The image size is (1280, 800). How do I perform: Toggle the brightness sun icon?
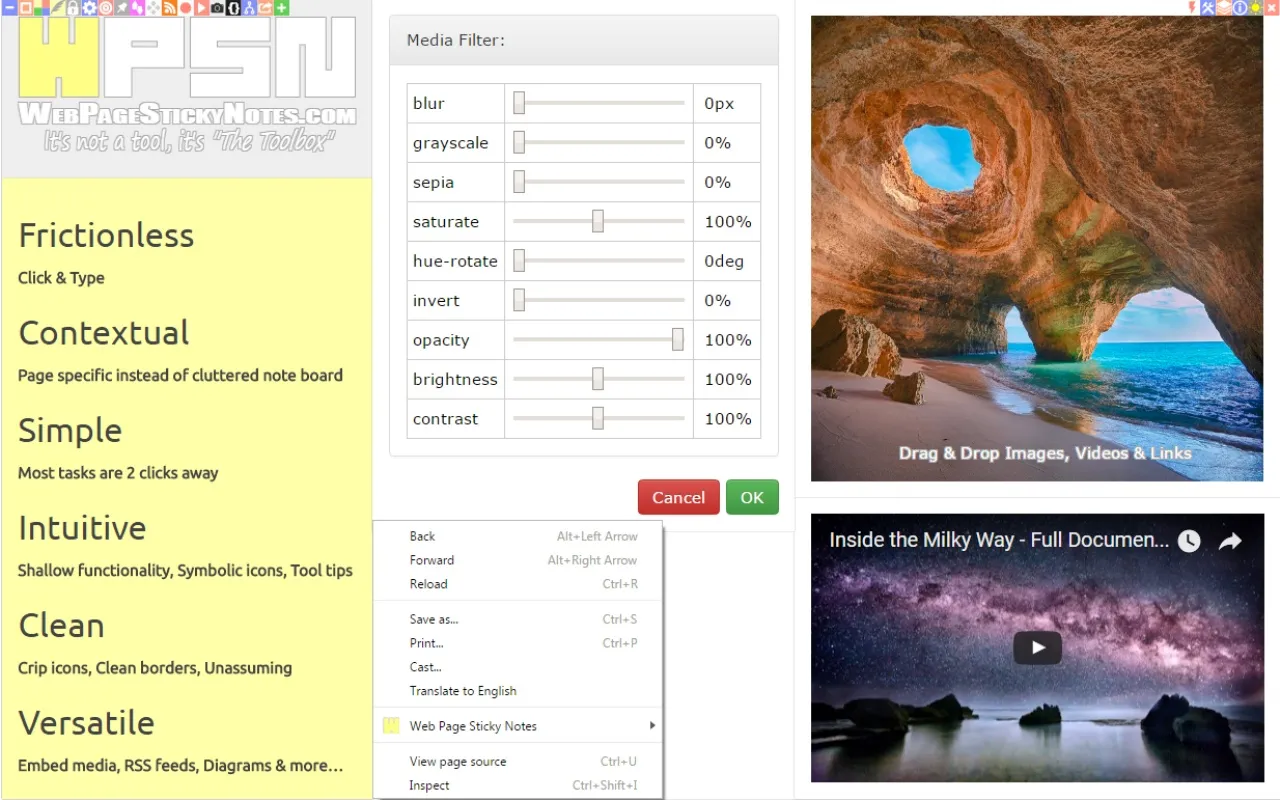coord(1255,8)
